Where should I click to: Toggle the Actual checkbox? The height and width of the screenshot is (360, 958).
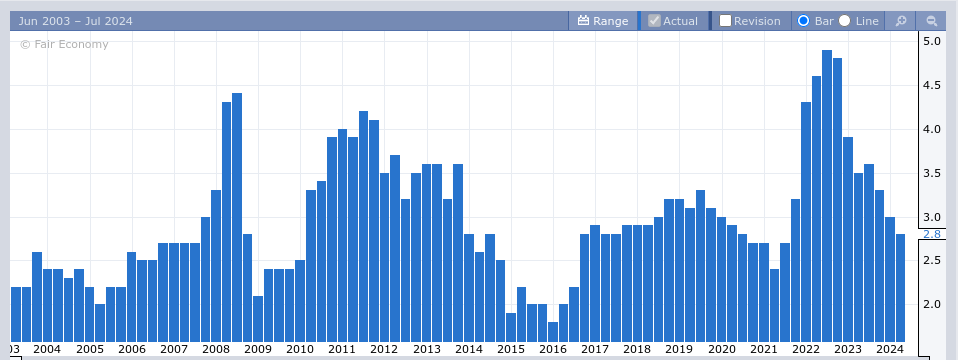coord(654,21)
